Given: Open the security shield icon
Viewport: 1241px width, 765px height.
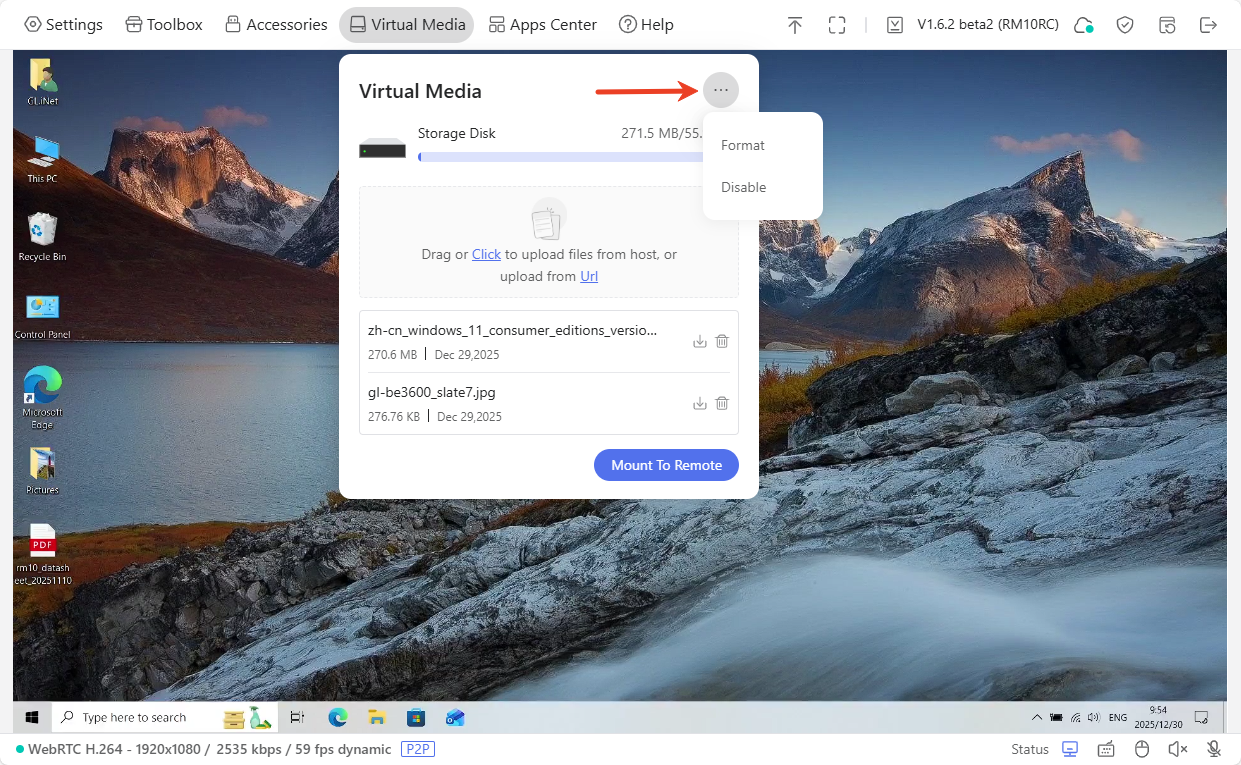Looking at the screenshot, I should (1125, 25).
